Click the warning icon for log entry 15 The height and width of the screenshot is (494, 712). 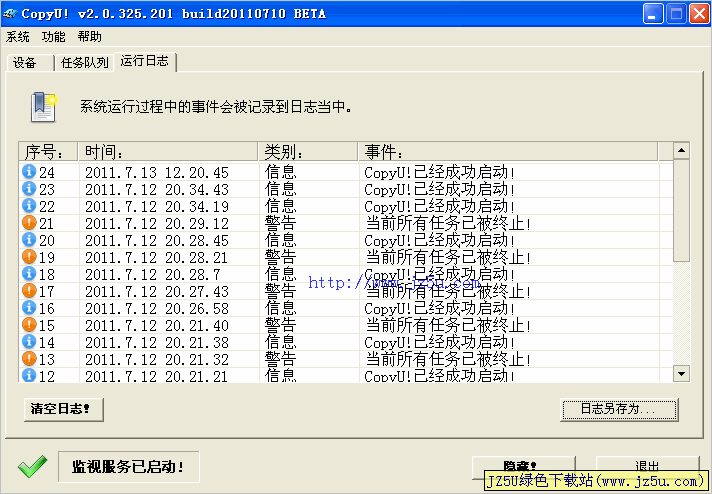click(29, 324)
